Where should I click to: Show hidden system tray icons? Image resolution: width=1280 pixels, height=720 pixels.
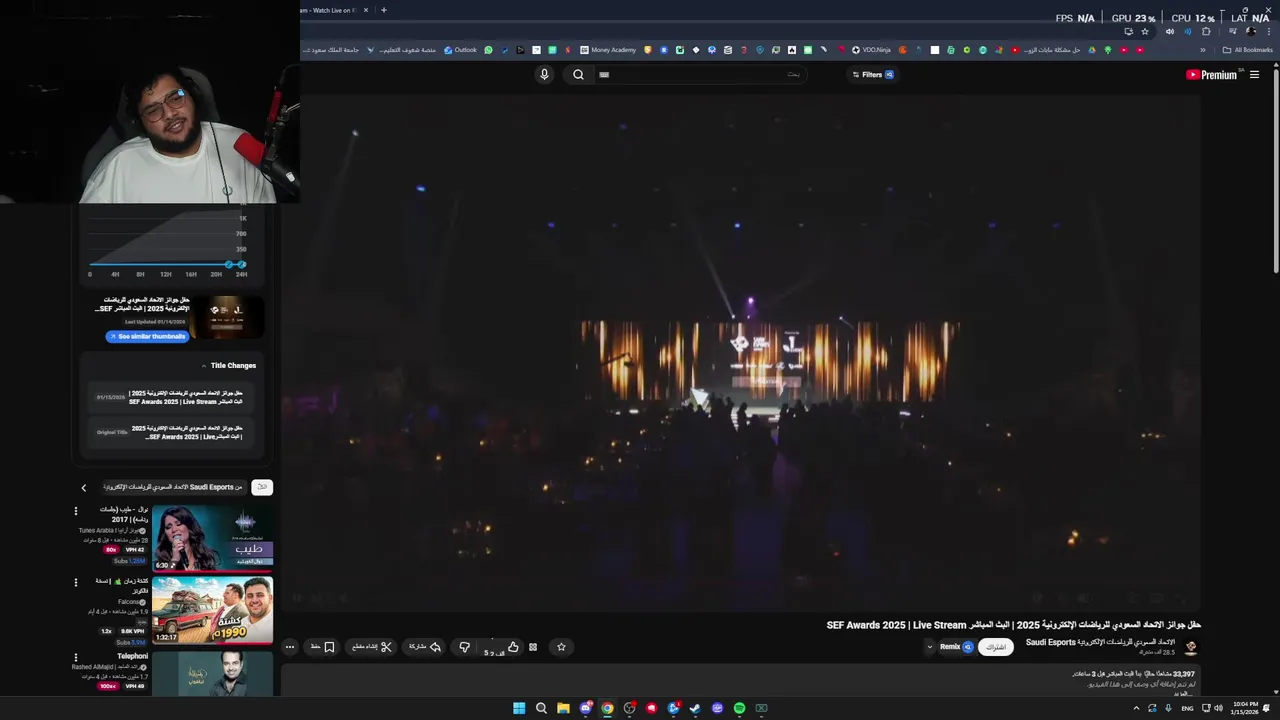1136,708
